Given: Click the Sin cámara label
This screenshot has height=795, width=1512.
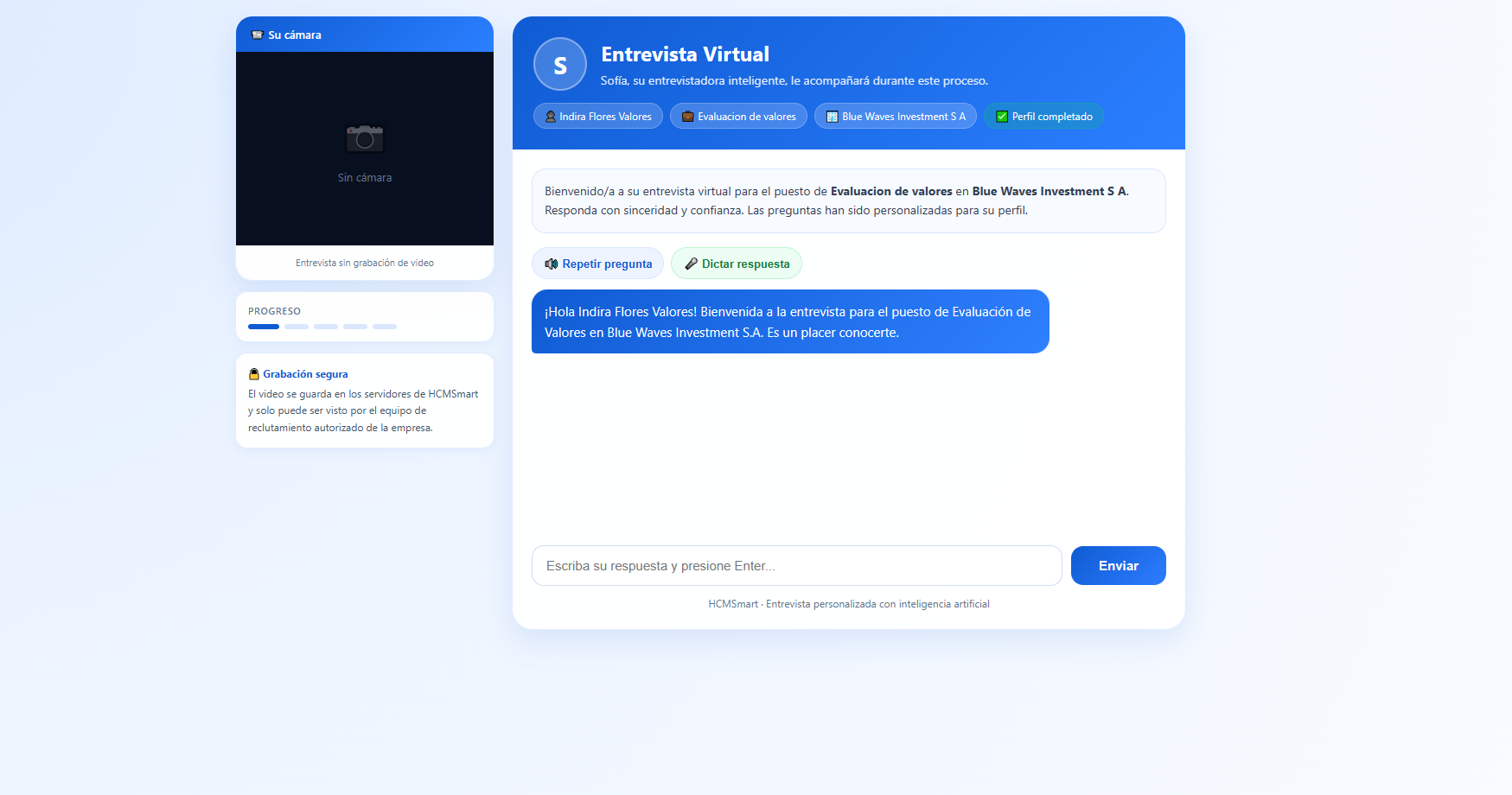Looking at the screenshot, I should tap(365, 178).
